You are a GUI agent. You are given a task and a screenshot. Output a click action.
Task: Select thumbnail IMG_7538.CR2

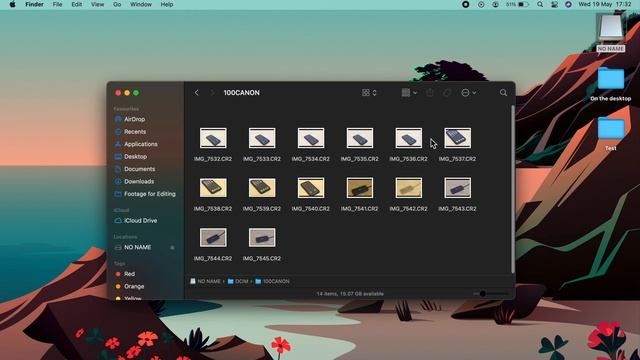tap(213, 188)
